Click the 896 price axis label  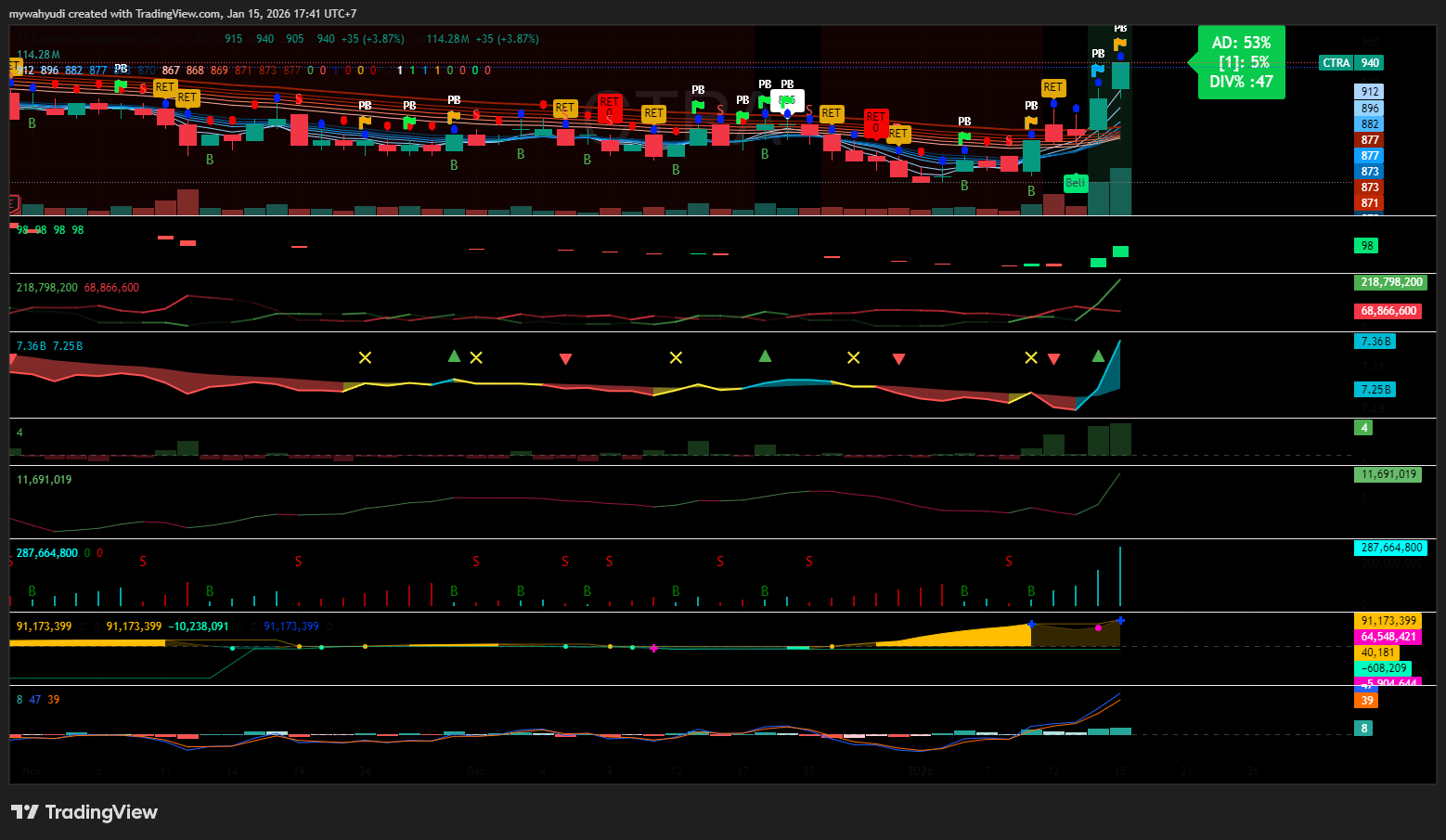(x=1370, y=109)
